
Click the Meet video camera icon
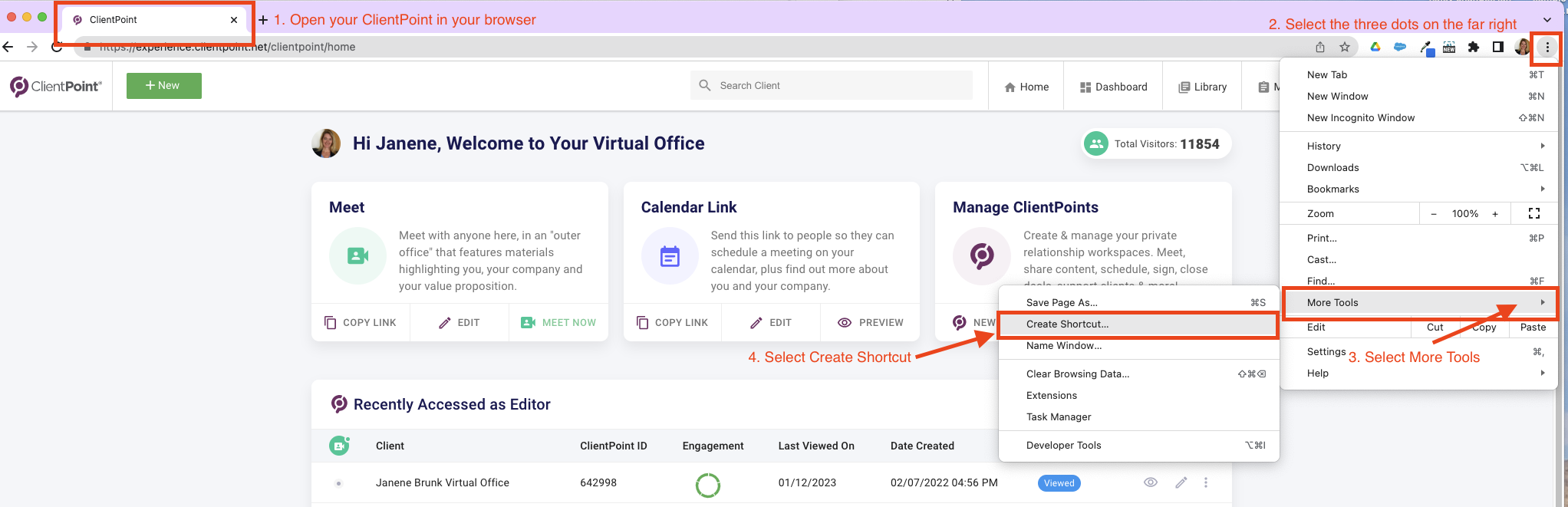[x=357, y=255]
